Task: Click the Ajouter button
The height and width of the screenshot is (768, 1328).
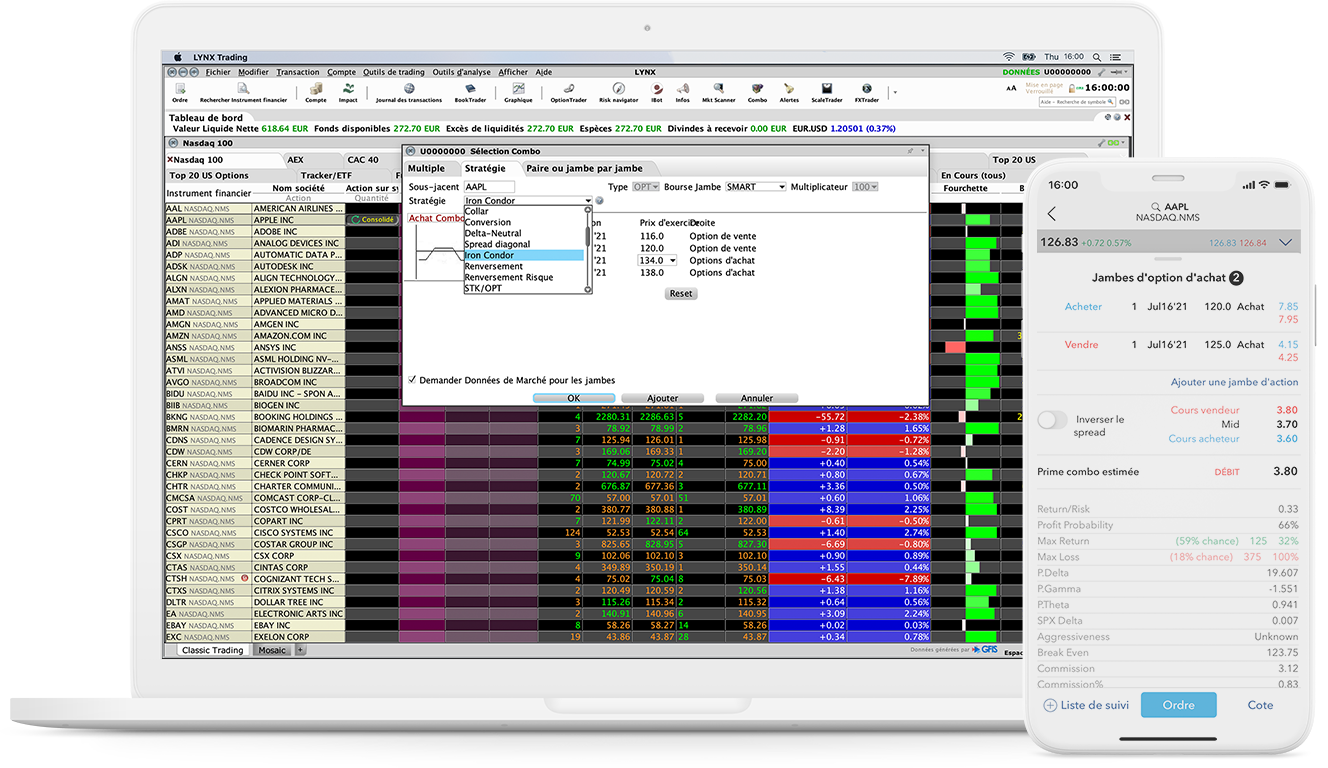Action: point(663,398)
